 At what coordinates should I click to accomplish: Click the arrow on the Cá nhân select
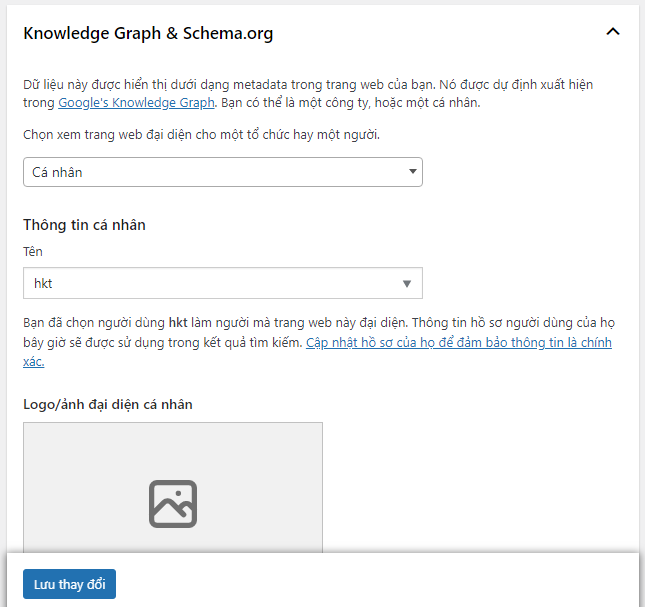tap(413, 172)
